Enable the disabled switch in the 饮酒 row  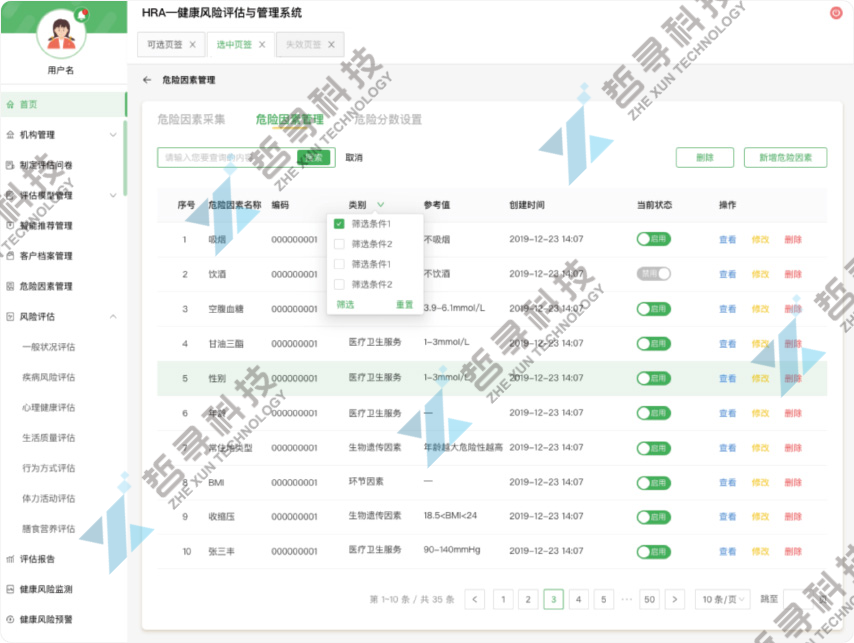click(654, 274)
